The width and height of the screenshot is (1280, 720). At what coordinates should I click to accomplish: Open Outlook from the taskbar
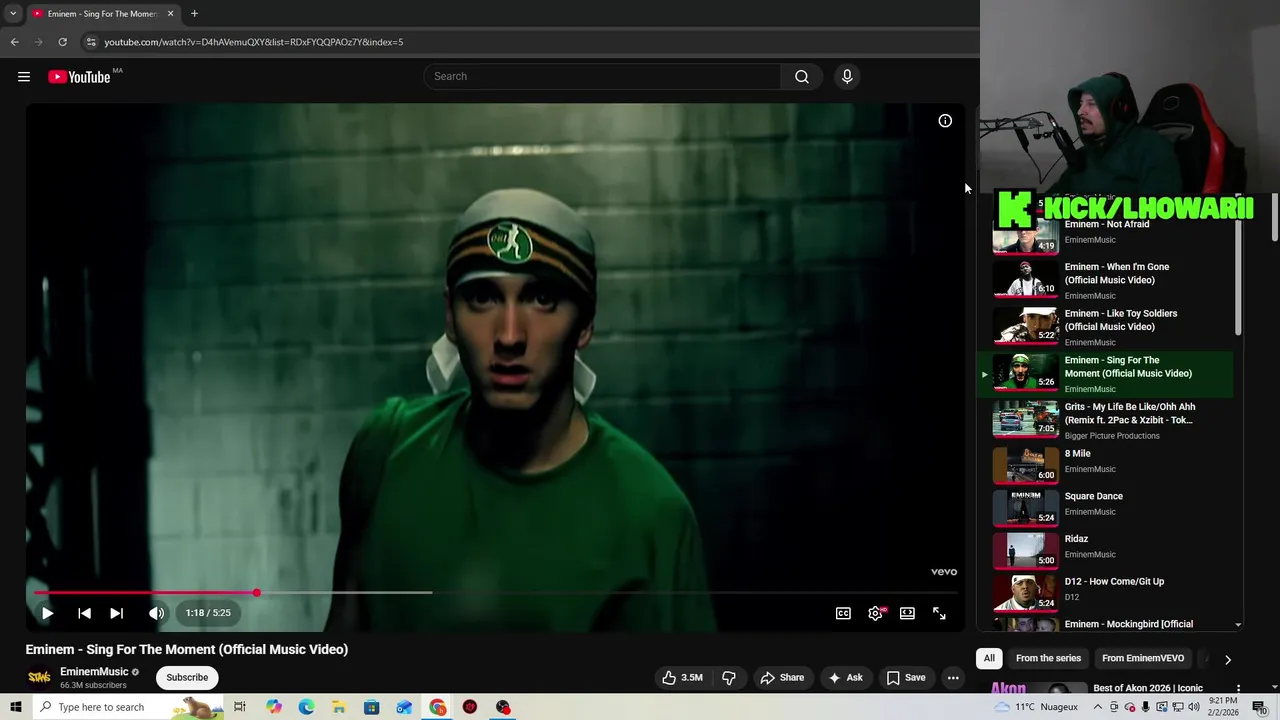point(404,707)
